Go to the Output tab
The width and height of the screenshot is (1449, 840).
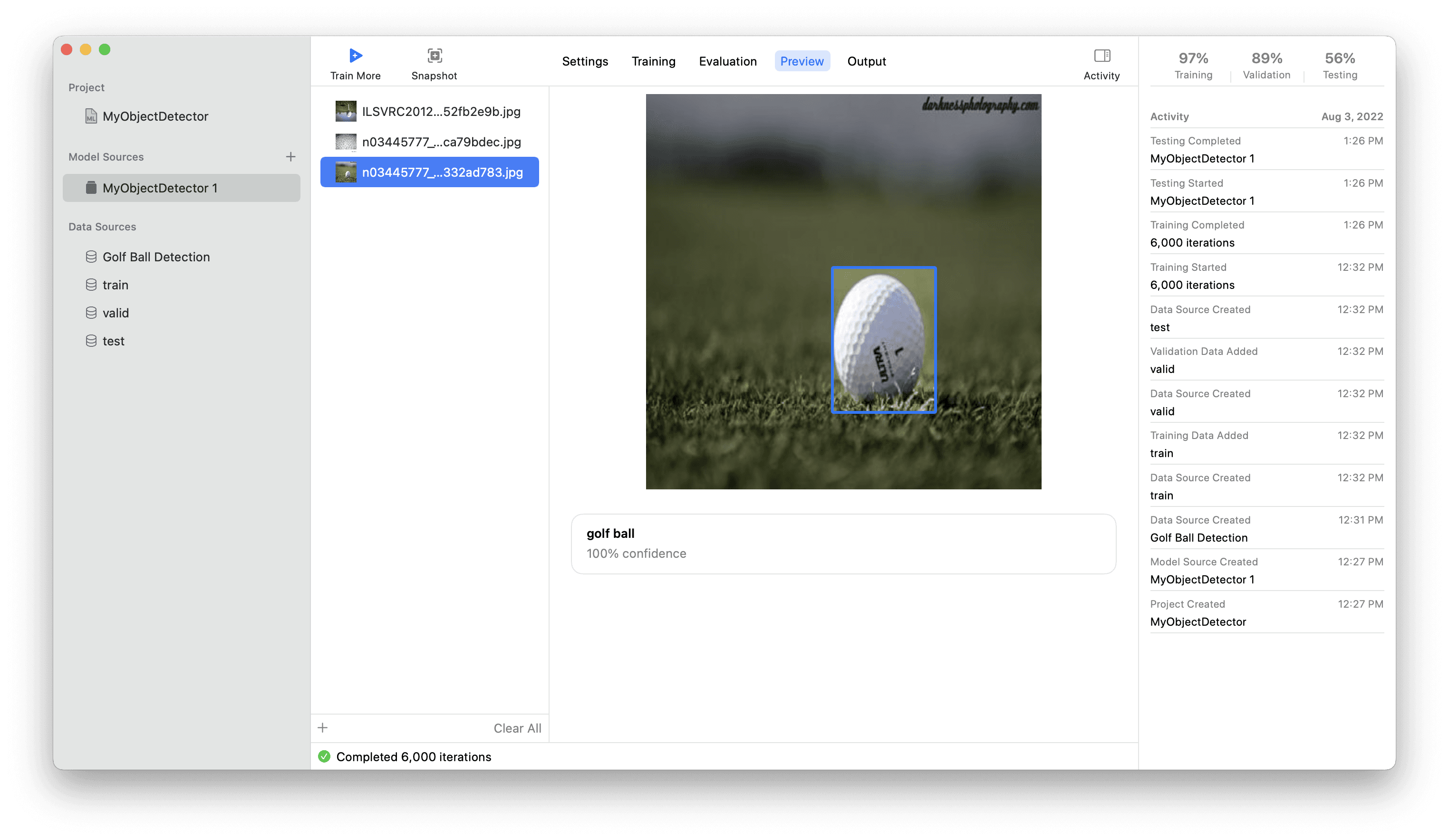click(x=866, y=61)
